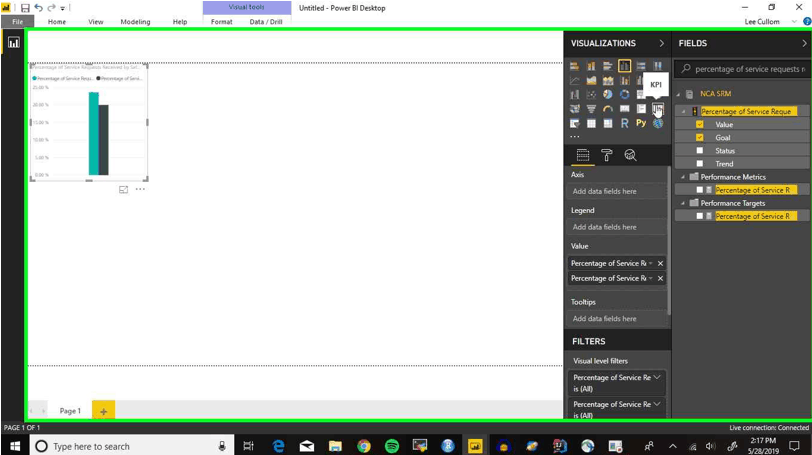
Task: Select the R script visual
Action: click(x=625, y=123)
